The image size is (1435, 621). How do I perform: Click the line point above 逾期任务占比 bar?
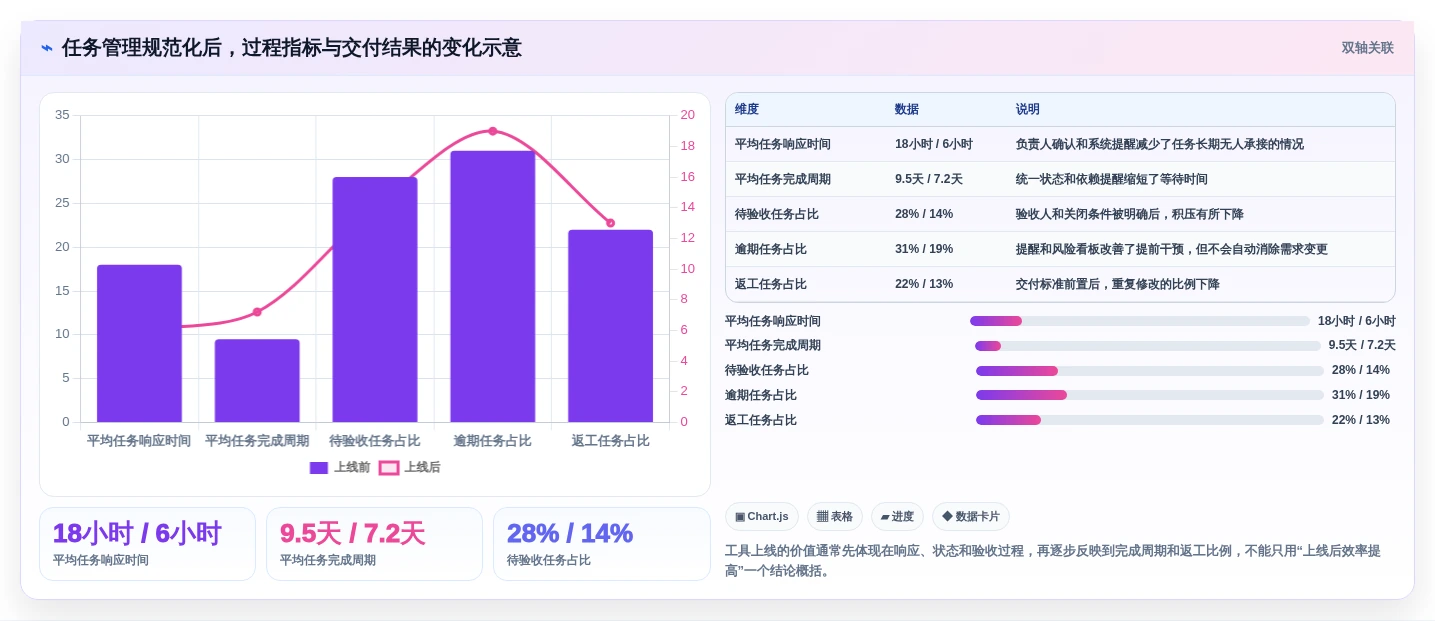click(x=493, y=131)
